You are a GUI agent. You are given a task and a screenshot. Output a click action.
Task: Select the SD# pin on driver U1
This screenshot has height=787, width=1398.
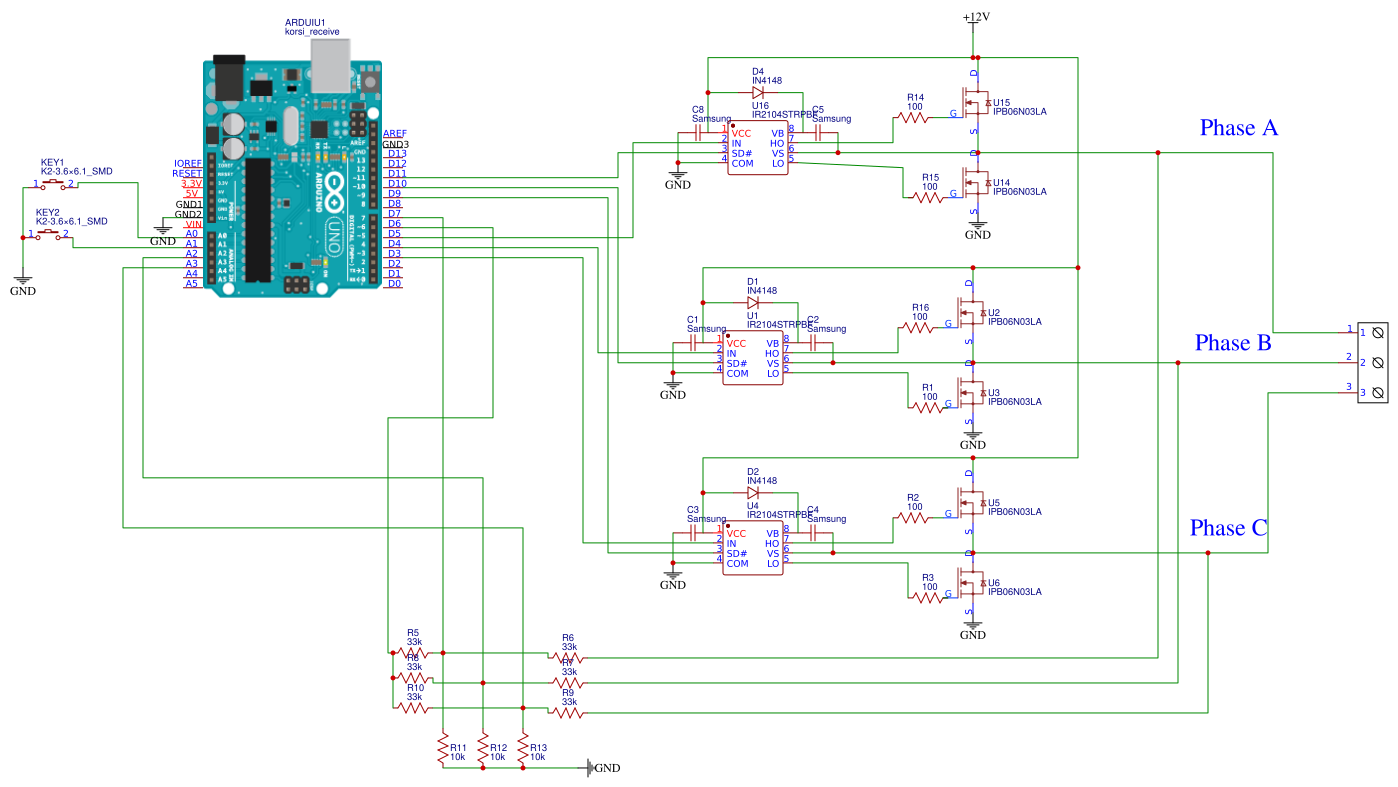point(737,362)
